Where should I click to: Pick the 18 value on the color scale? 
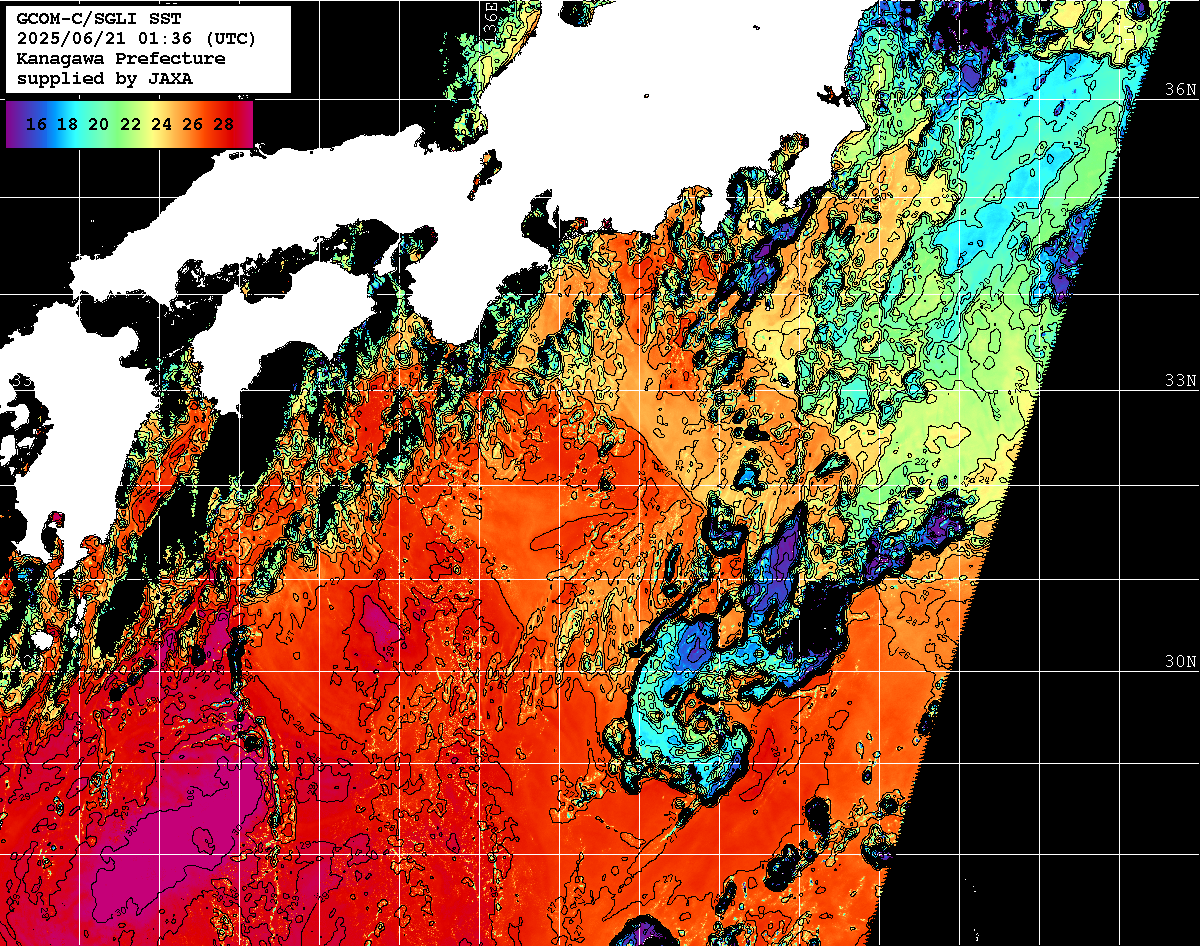67,124
